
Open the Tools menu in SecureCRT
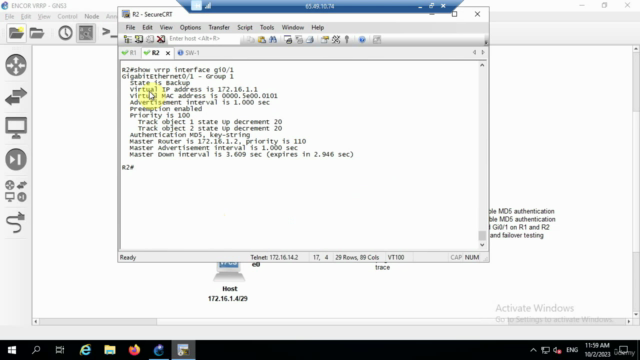pyautogui.click(x=267, y=27)
